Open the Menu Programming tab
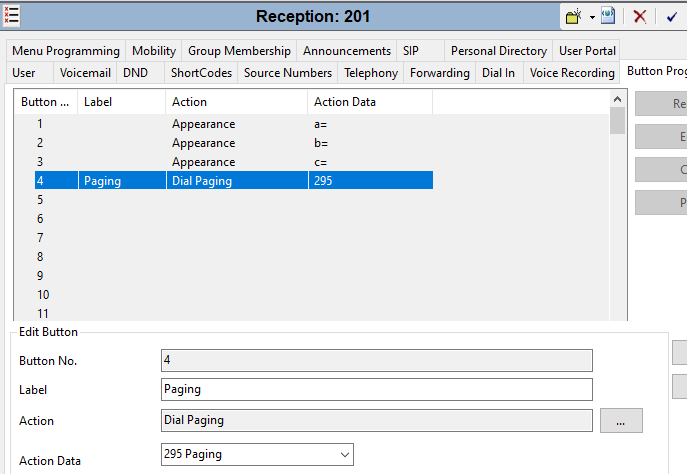This screenshot has width=687, height=474. [66, 51]
